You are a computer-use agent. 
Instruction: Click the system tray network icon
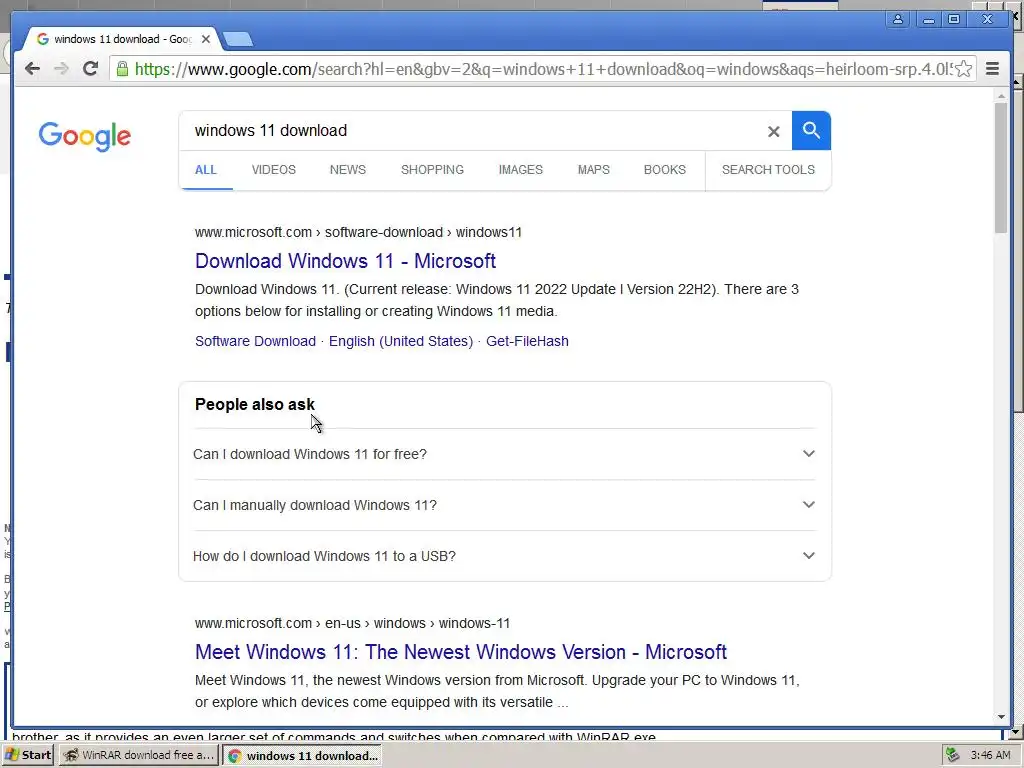tap(953, 755)
